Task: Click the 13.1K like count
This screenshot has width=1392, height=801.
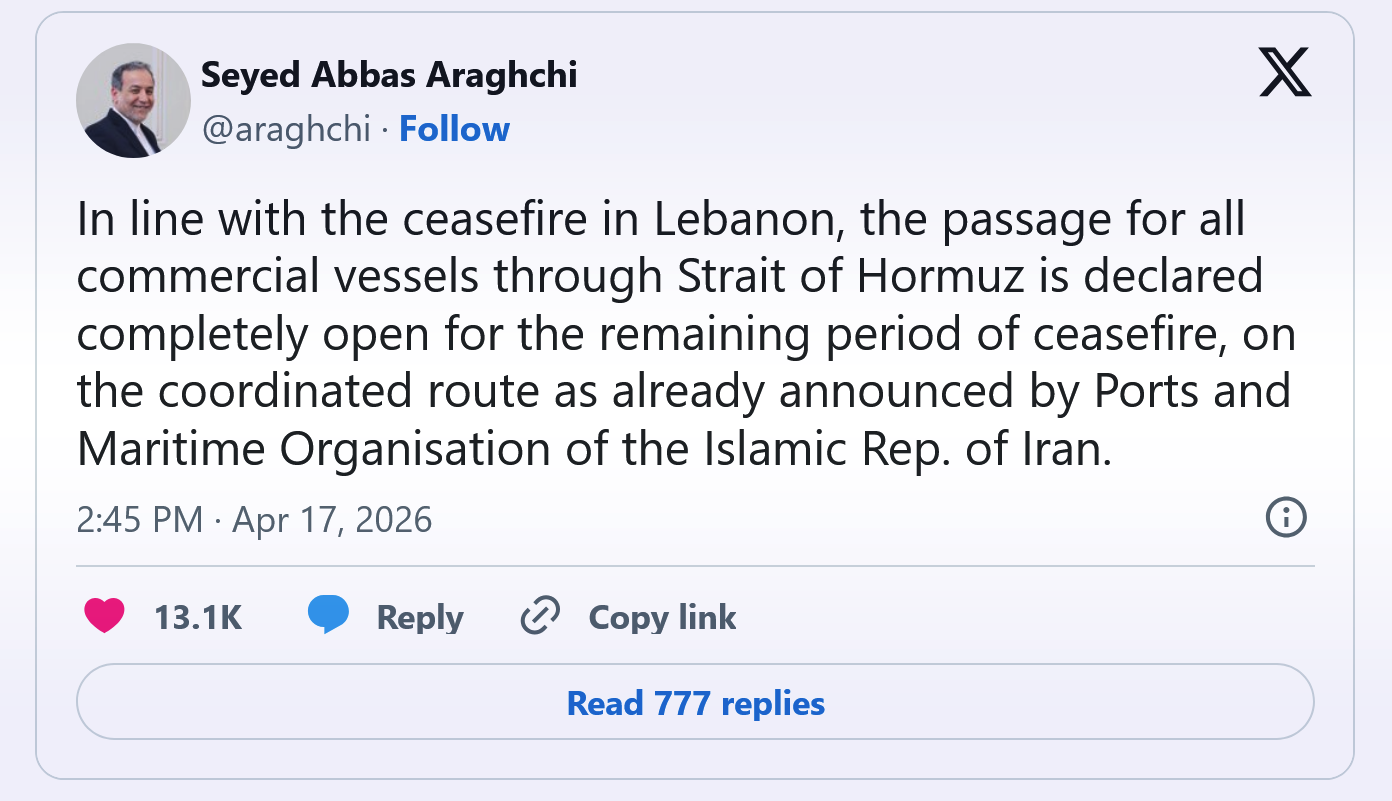Action: pyautogui.click(x=197, y=616)
